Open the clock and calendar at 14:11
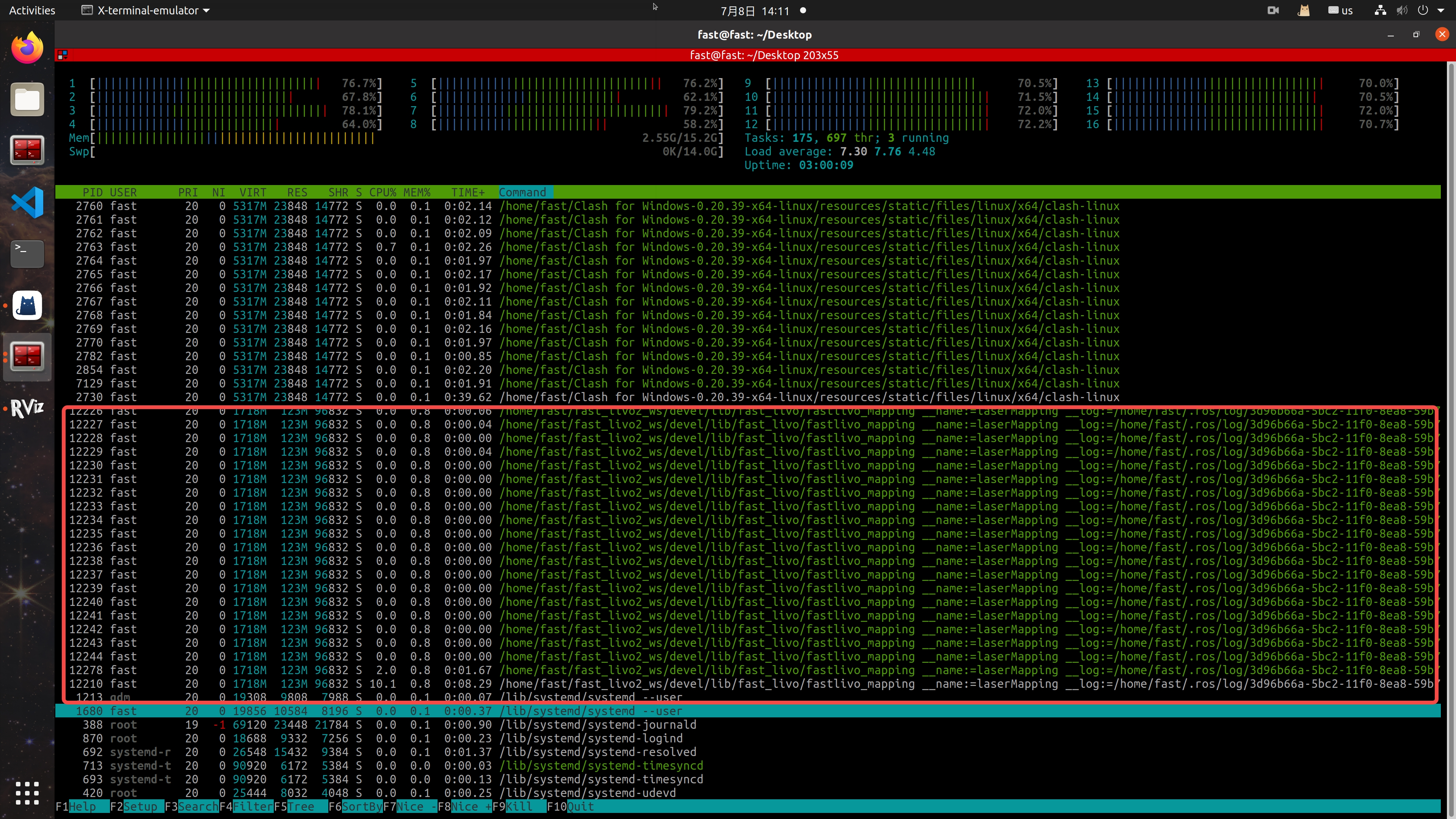Screen dimensions: 1456x819 (755, 11)
